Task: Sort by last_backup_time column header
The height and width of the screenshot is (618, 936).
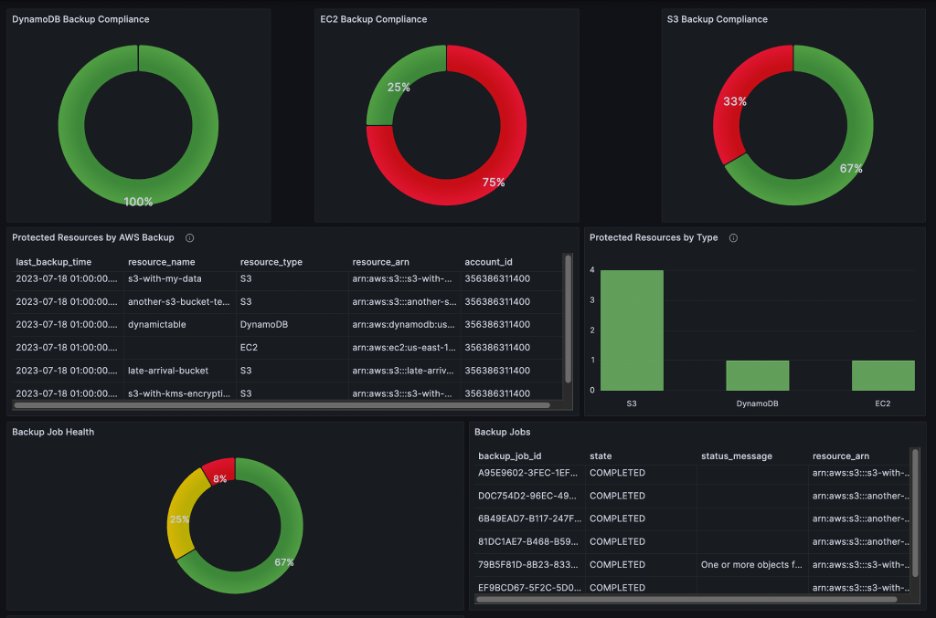Action: click(x=54, y=262)
